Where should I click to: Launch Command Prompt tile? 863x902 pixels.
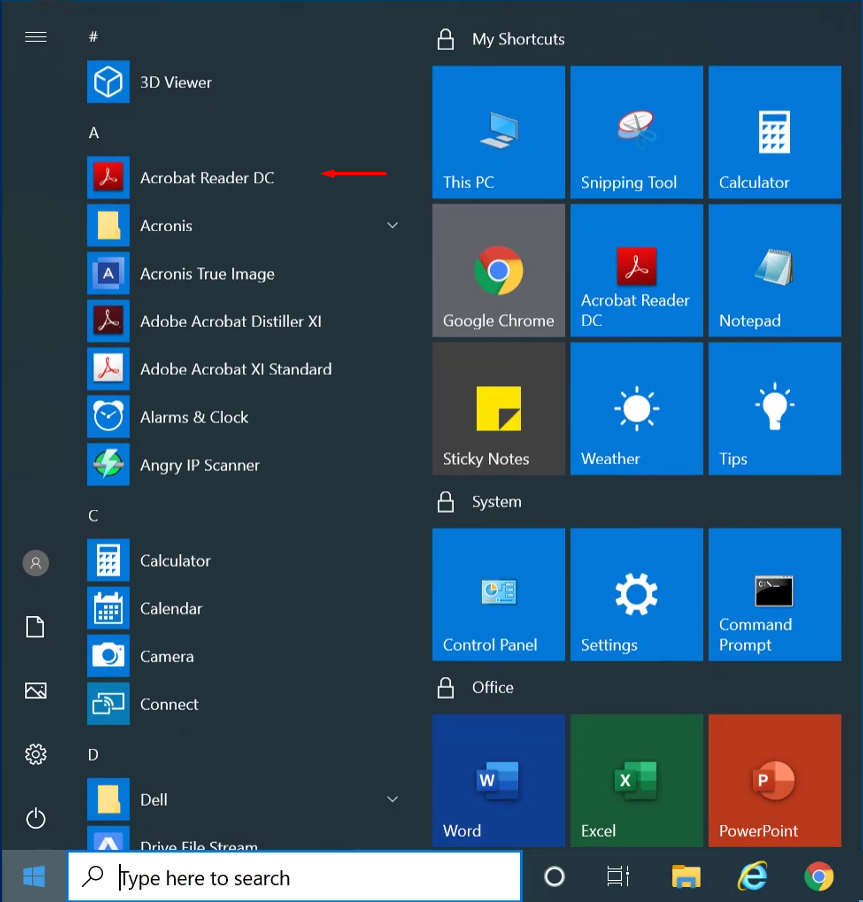tap(774, 594)
